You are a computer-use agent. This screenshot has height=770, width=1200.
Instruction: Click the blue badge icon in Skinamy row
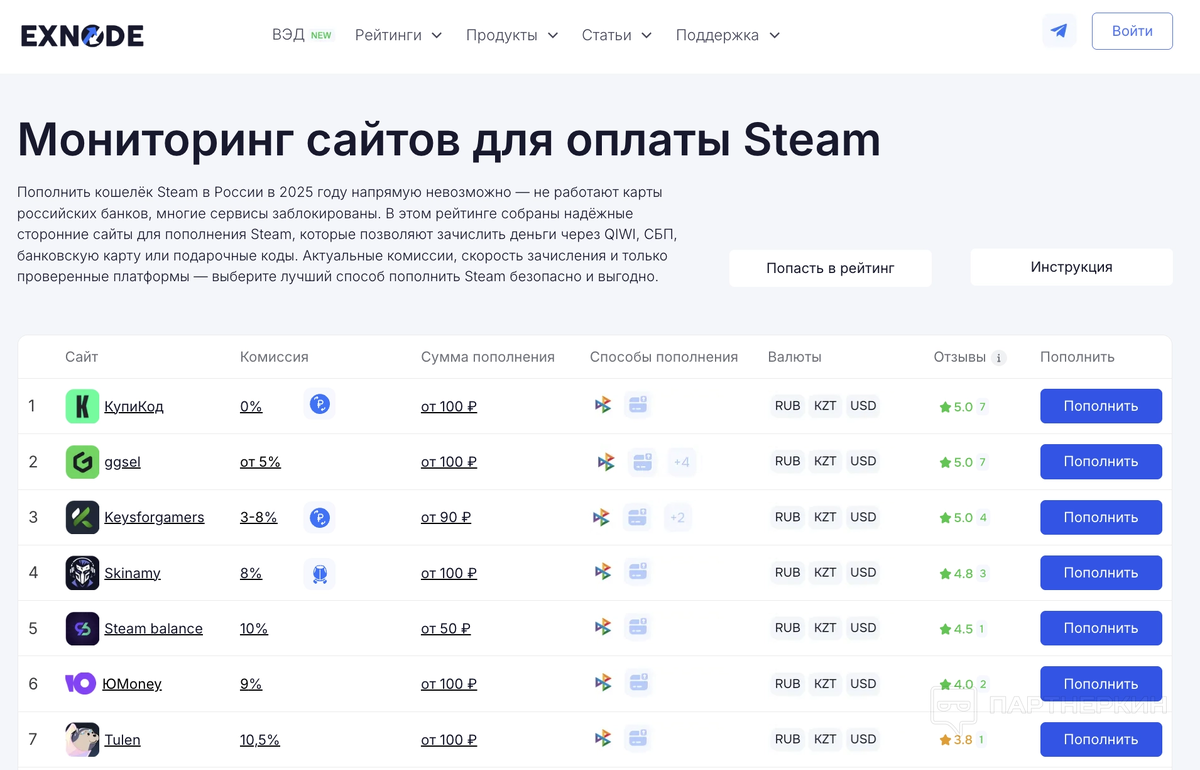pyautogui.click(x=319, y=573)
